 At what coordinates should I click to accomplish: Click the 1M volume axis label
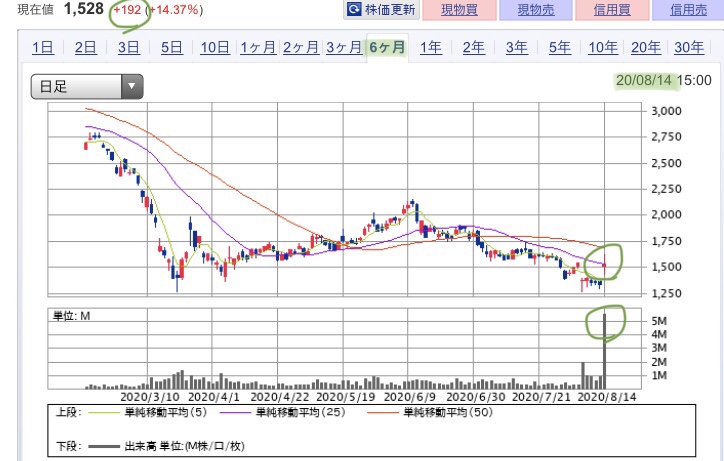tap(659, 376)
